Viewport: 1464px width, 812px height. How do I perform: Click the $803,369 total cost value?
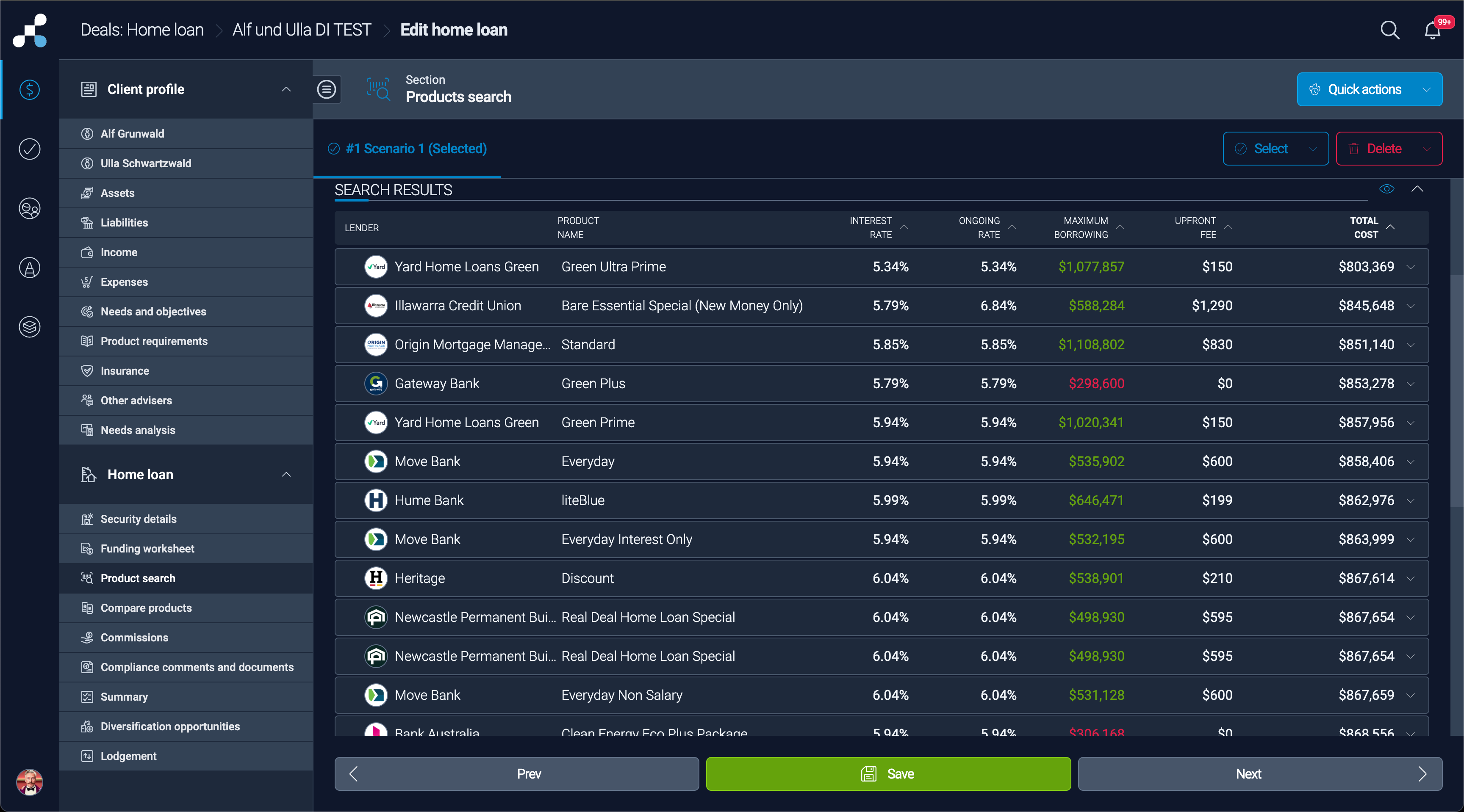click(x=1366, y=267)
